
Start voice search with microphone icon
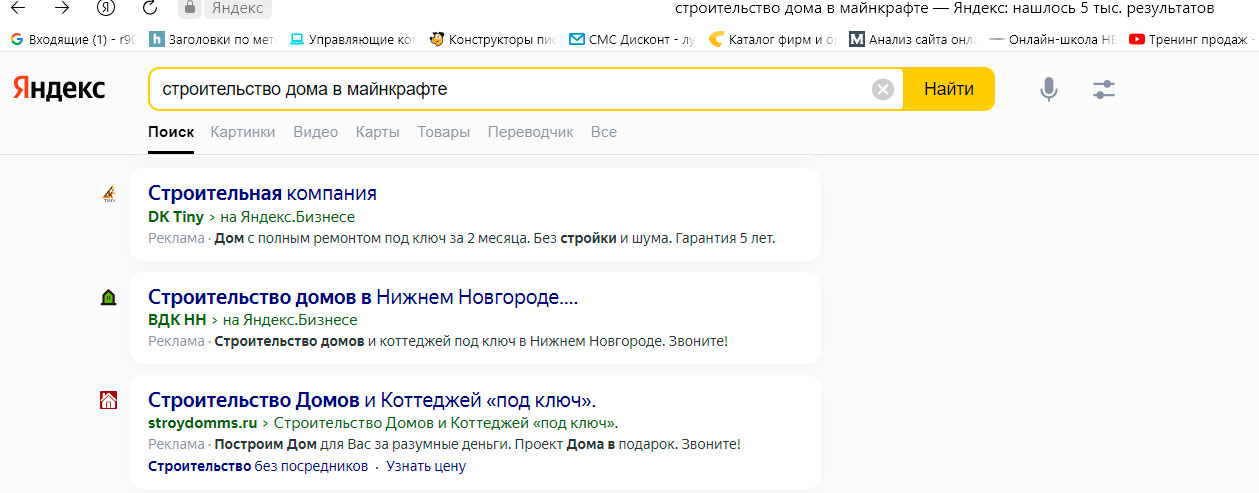tap(1048, 90)
